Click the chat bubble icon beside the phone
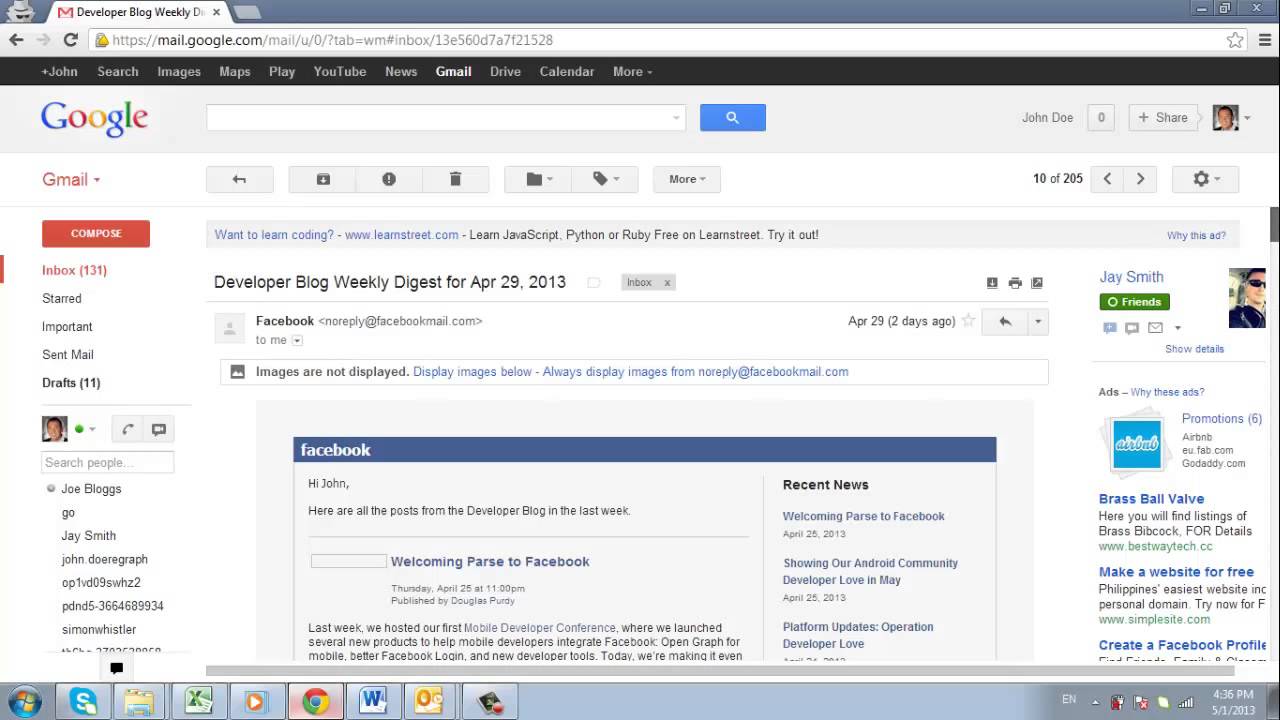The width and height of the screenshot is (1280, 720). (x=158, y=429)
